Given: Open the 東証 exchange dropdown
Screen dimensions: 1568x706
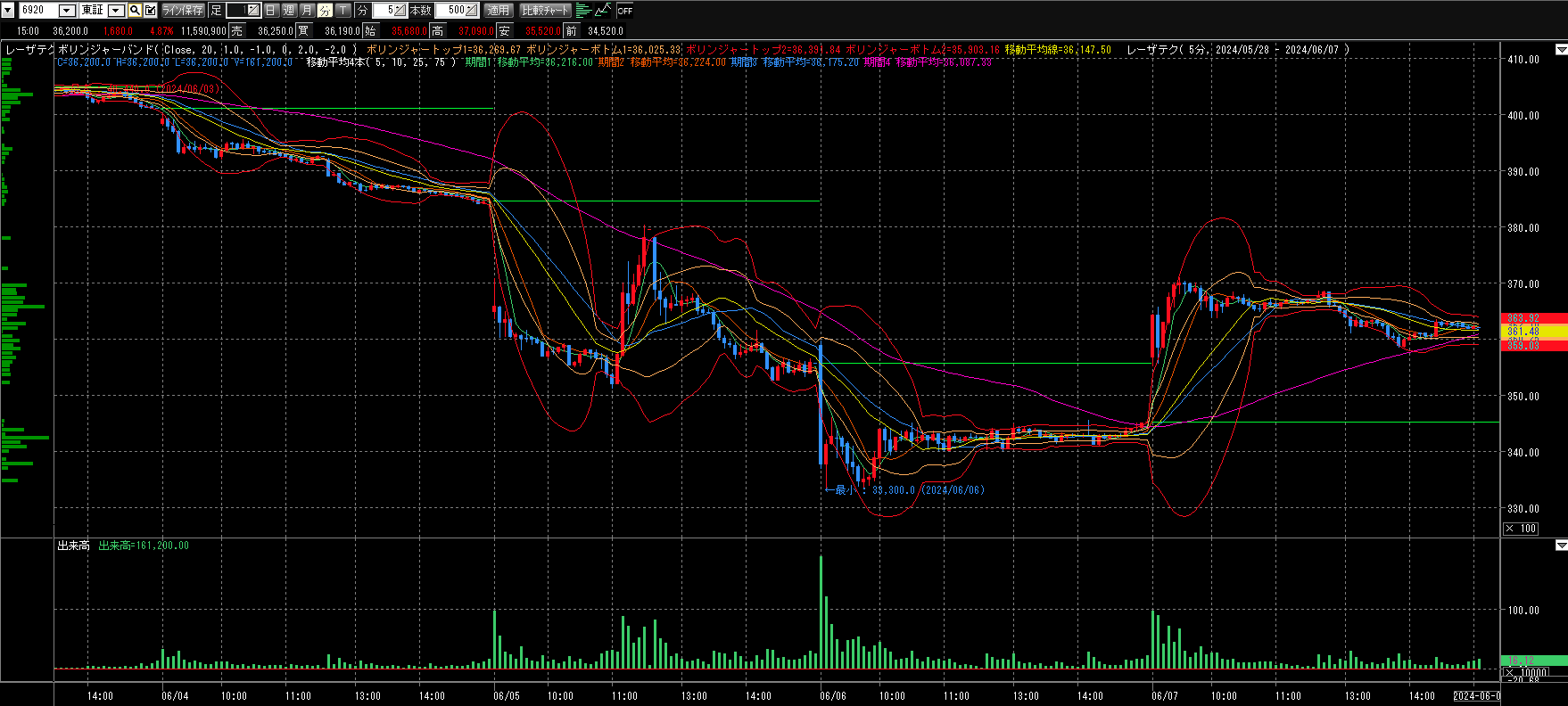Looking at the screenshot, I should pyautogui.click(x=116, y=11).
